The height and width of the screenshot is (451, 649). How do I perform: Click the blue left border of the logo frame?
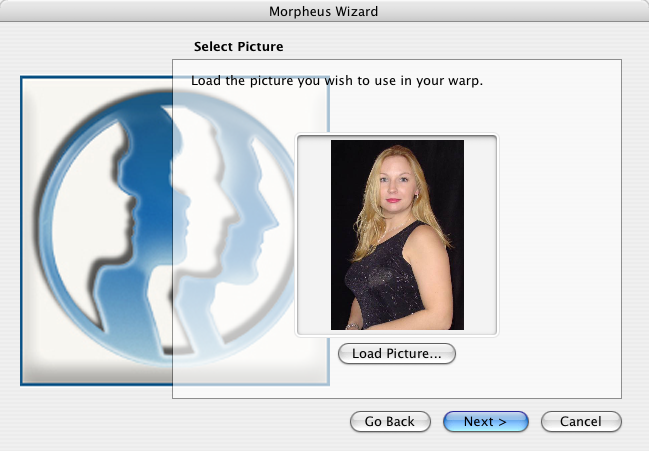pyautogui.click(x=21, y=230)
